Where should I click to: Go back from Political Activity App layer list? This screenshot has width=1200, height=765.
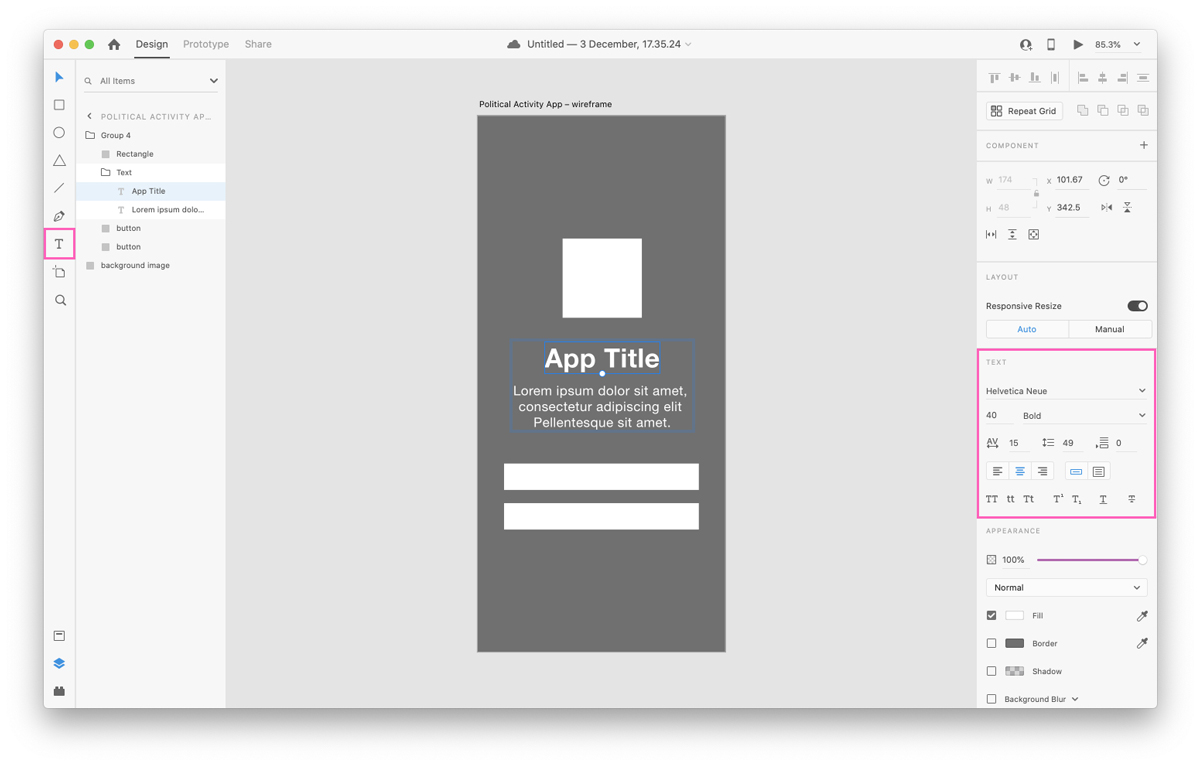click(89, 117)
